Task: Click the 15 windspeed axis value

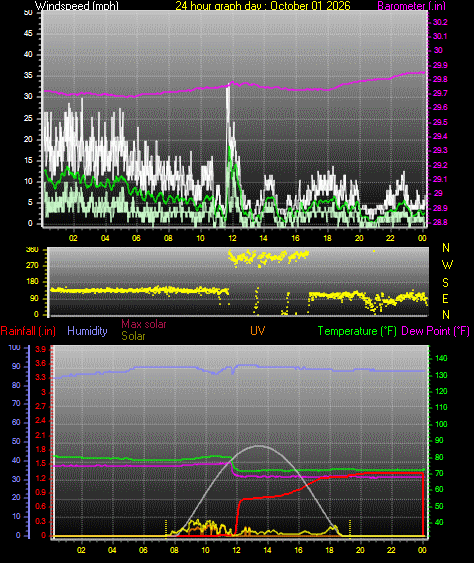Action: pos(28,160)
